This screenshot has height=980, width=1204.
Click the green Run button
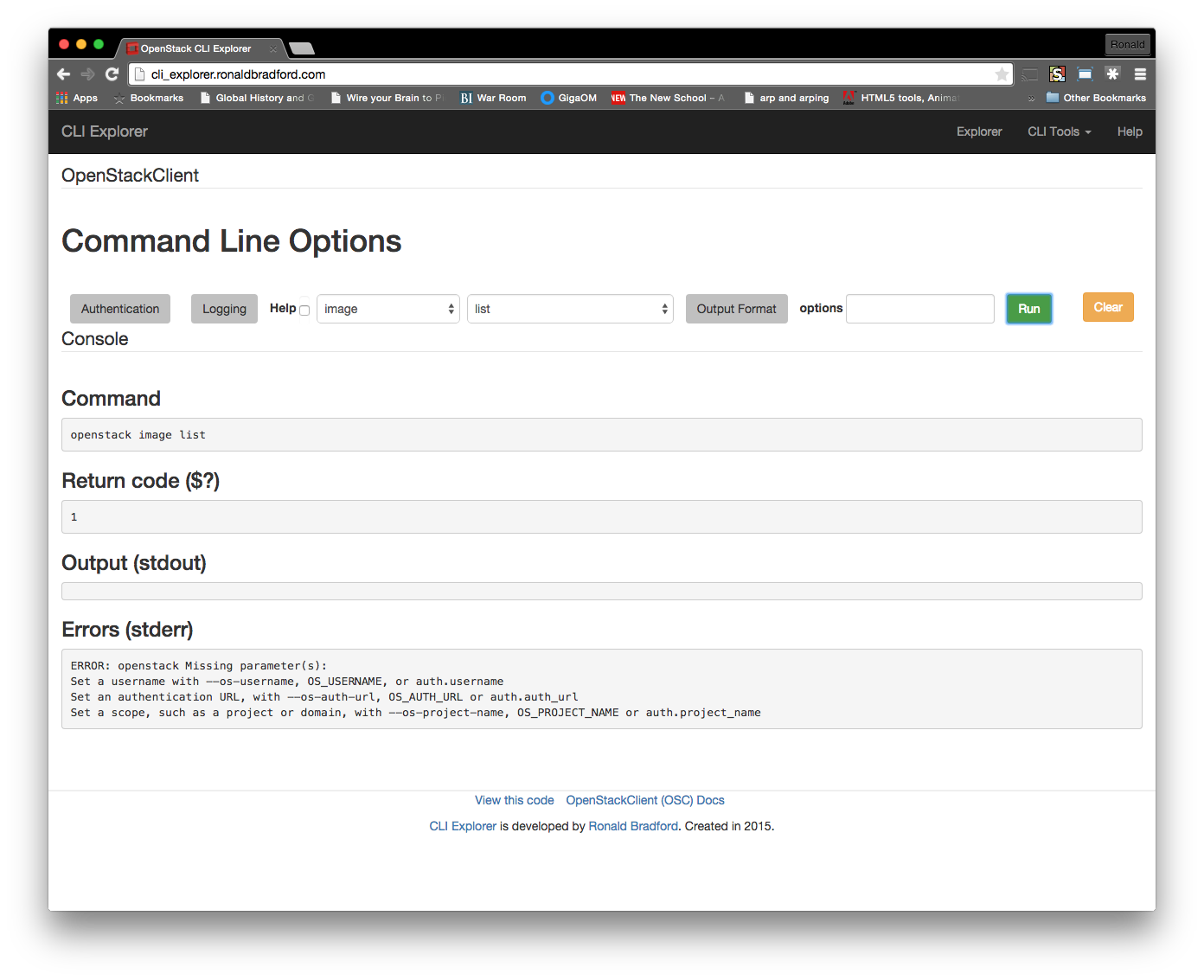tap(1029, 309)
